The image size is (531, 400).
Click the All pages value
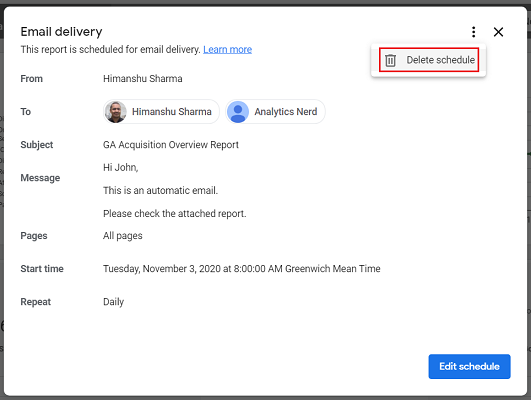click(123, 236)
